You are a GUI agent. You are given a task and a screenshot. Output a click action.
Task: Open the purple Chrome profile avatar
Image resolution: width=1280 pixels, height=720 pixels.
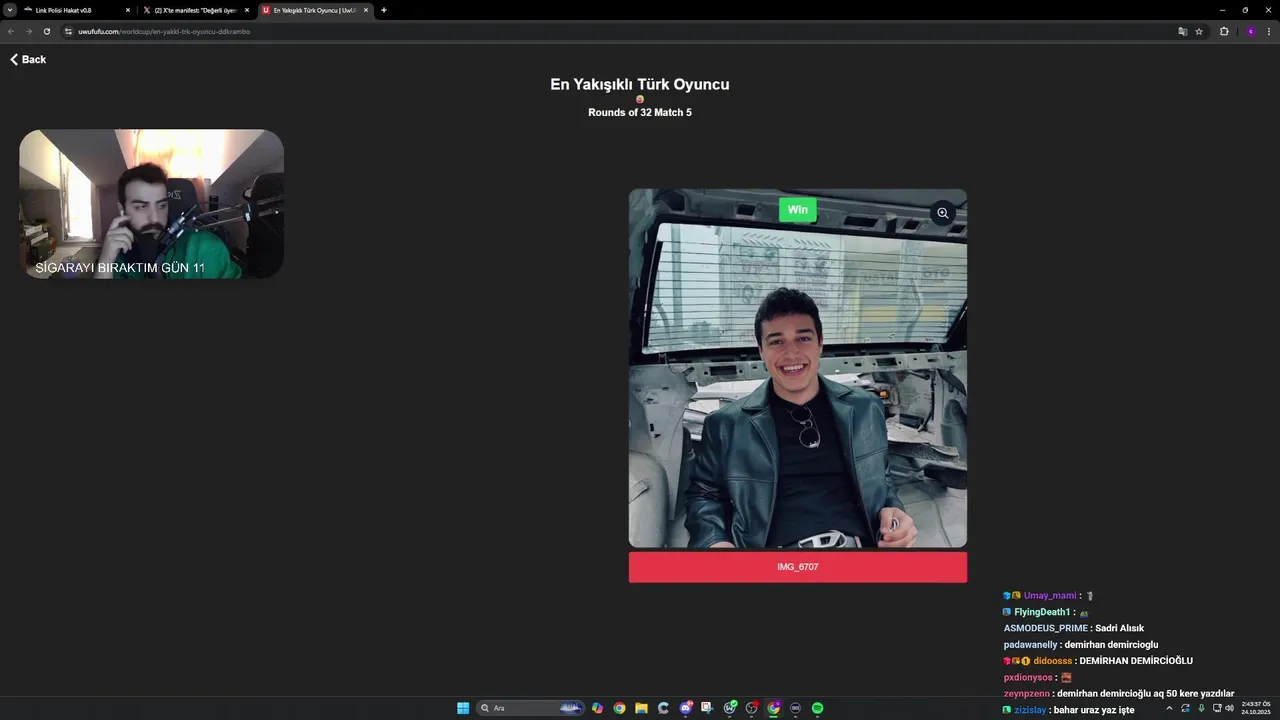[x=1250, y=31]
